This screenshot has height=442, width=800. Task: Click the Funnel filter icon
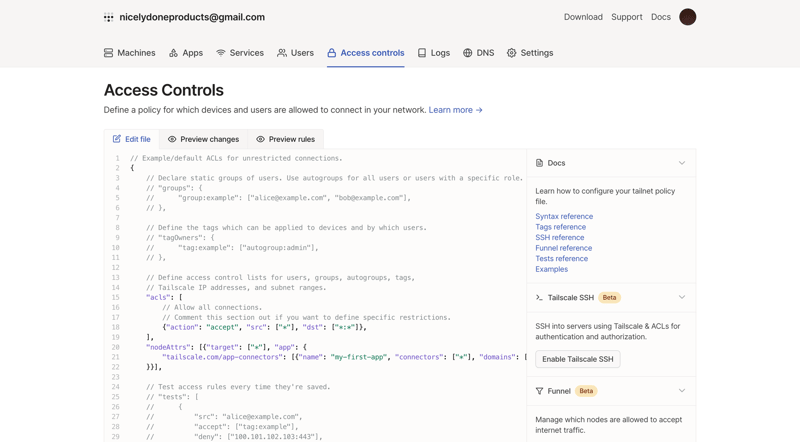[x=539, y=391]
